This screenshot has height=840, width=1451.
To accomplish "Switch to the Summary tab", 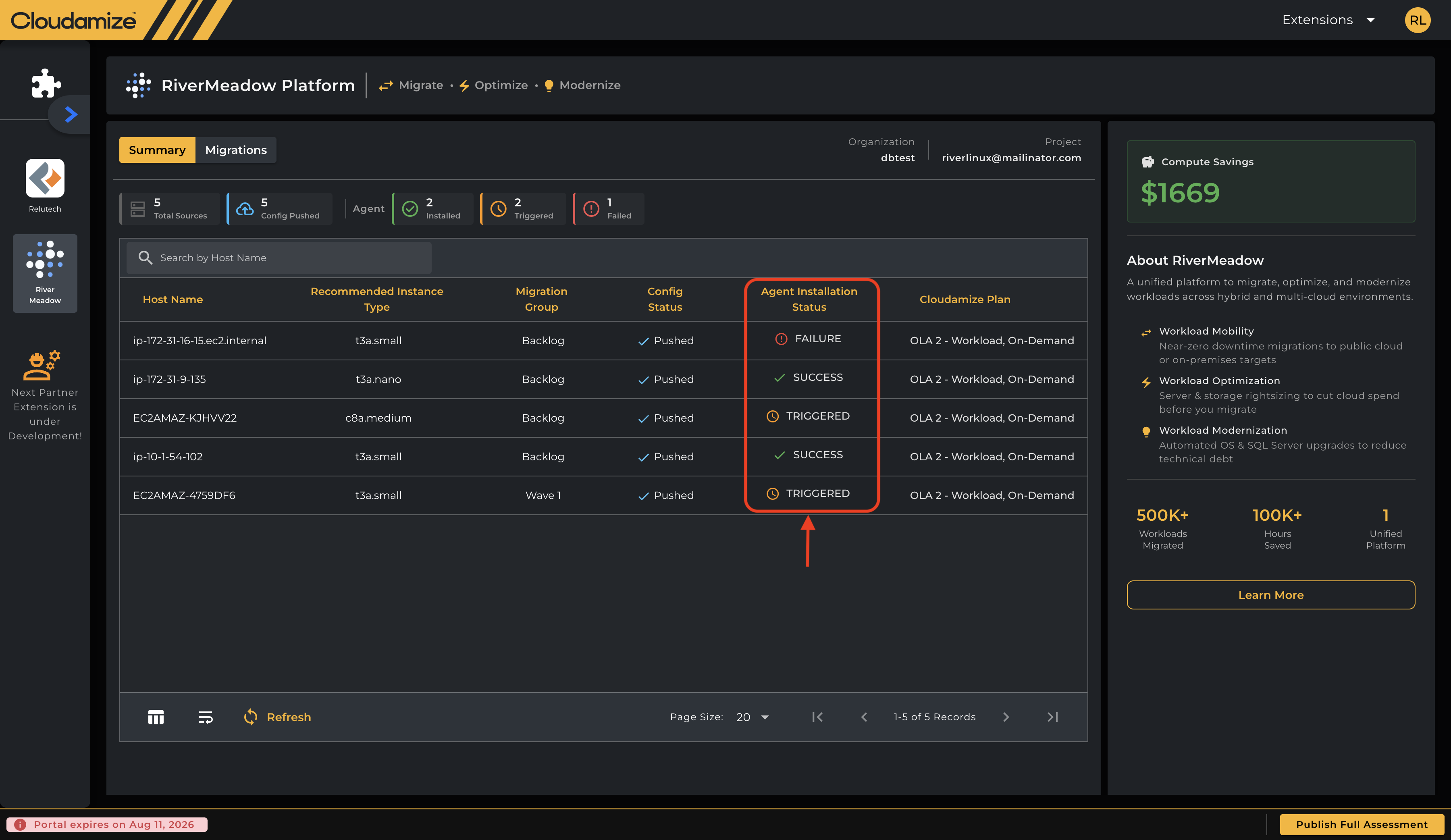I will click(157, 150).
